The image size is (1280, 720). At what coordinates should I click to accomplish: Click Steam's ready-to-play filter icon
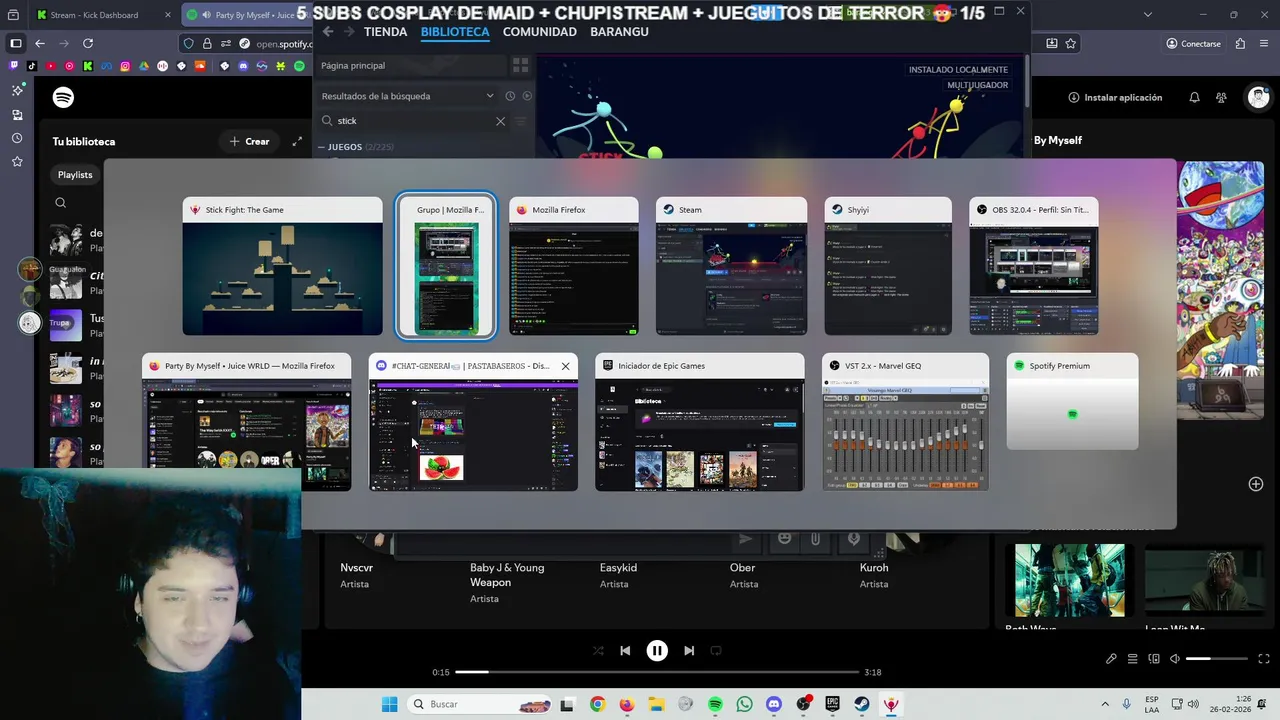click(x=527, y=96)
